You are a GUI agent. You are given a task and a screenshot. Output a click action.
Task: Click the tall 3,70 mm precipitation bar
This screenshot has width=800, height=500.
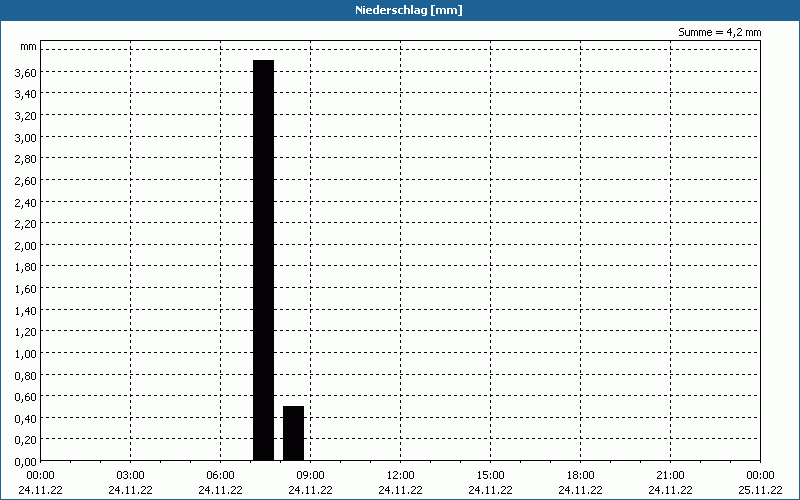263,260
